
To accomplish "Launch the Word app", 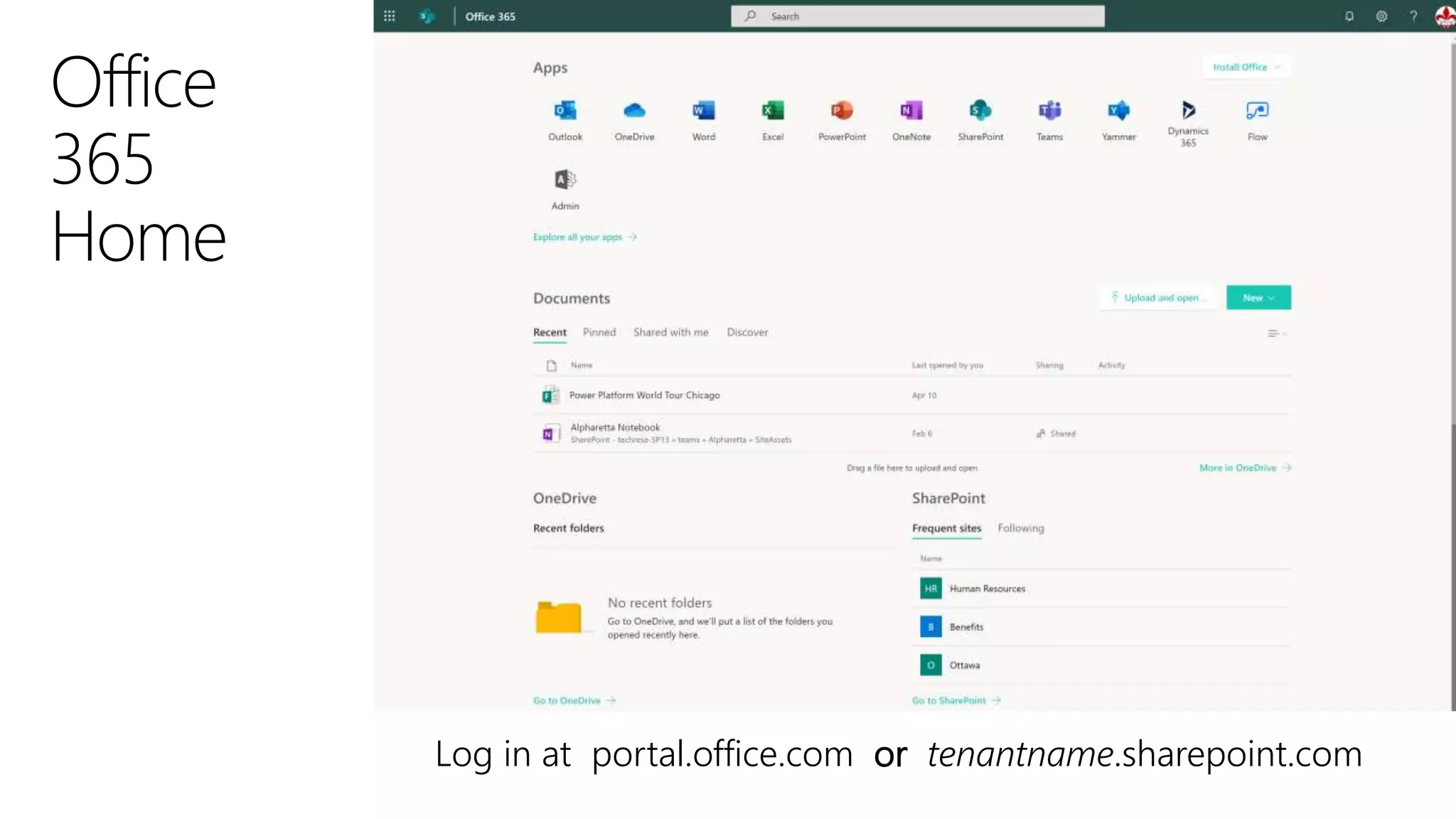I will point(704,121).
